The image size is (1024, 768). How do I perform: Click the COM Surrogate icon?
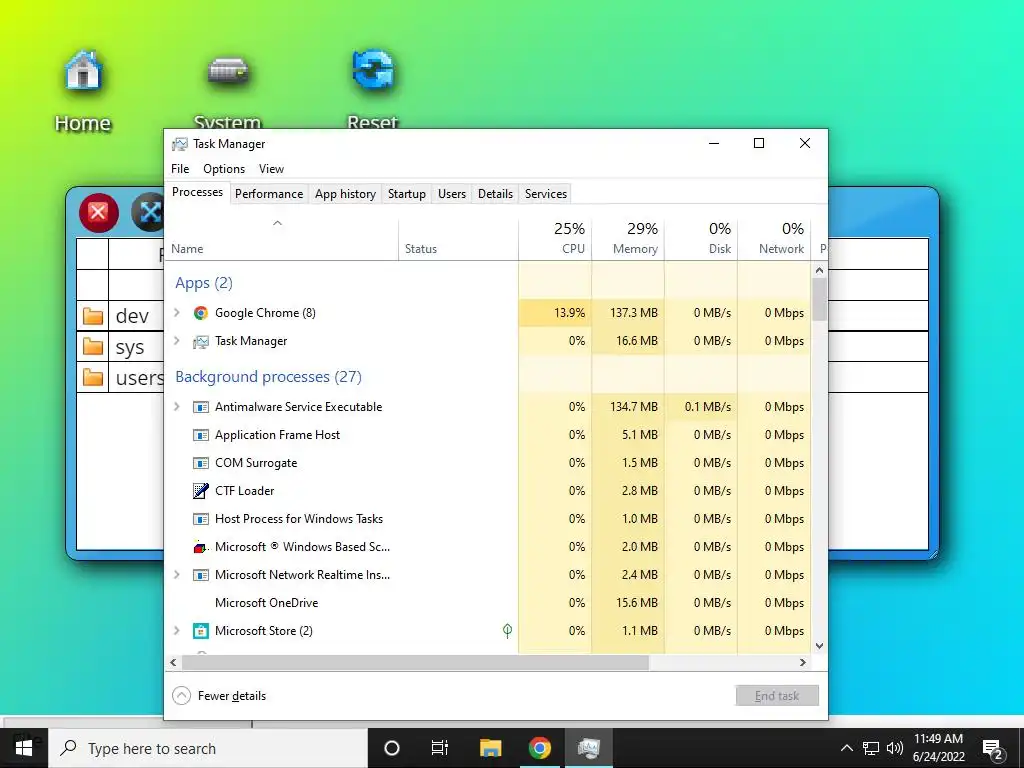[200, 463]
